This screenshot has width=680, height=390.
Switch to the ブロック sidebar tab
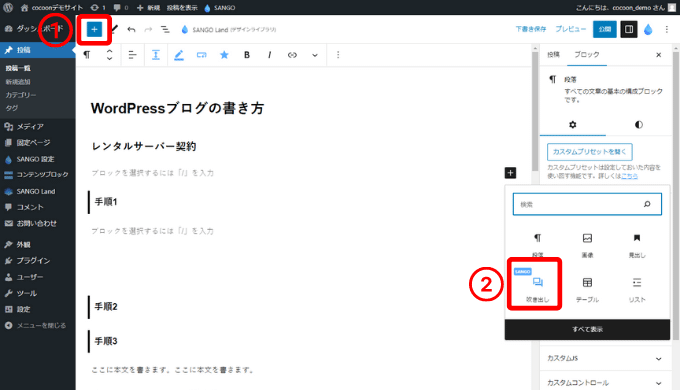tap(587, 55)
